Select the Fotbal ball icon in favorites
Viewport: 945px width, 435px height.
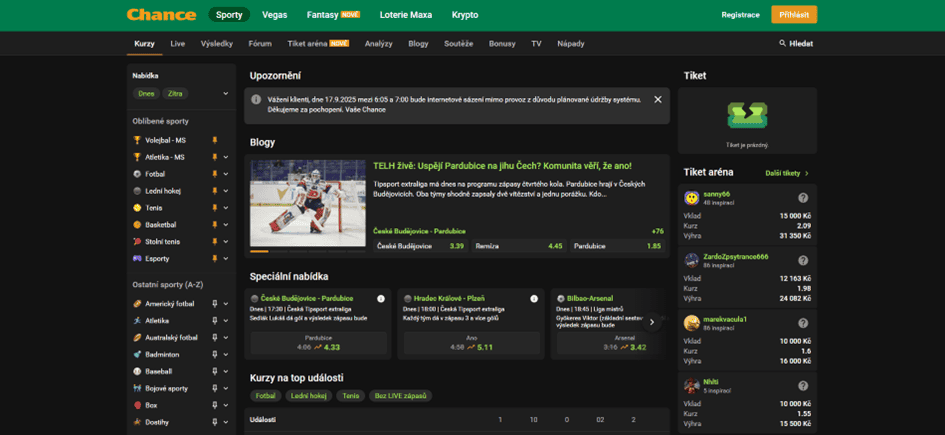point(137,174)
